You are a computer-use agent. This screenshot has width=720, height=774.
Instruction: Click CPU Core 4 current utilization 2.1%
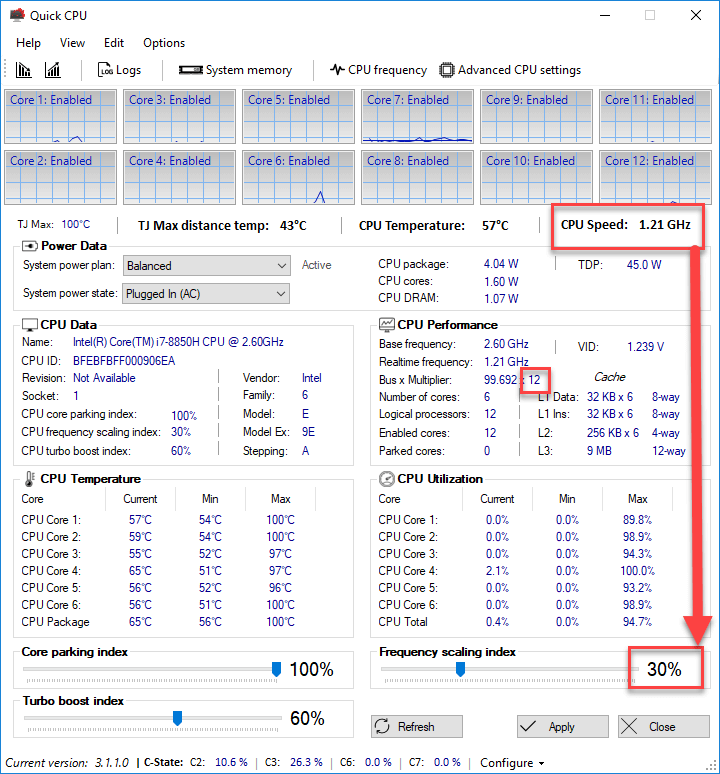497,571
